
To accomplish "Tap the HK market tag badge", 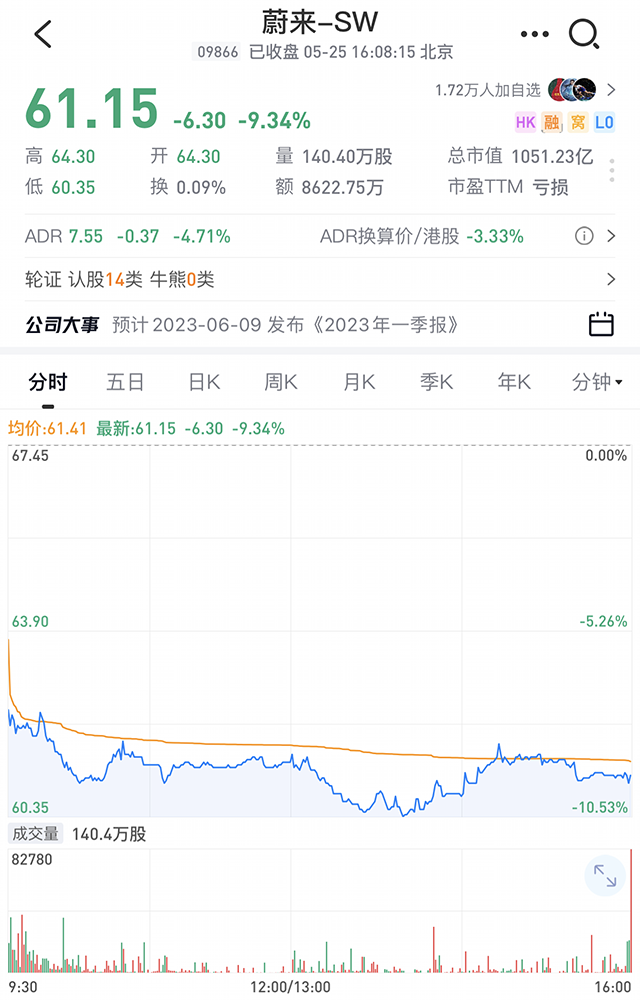I will pos(525,122).
